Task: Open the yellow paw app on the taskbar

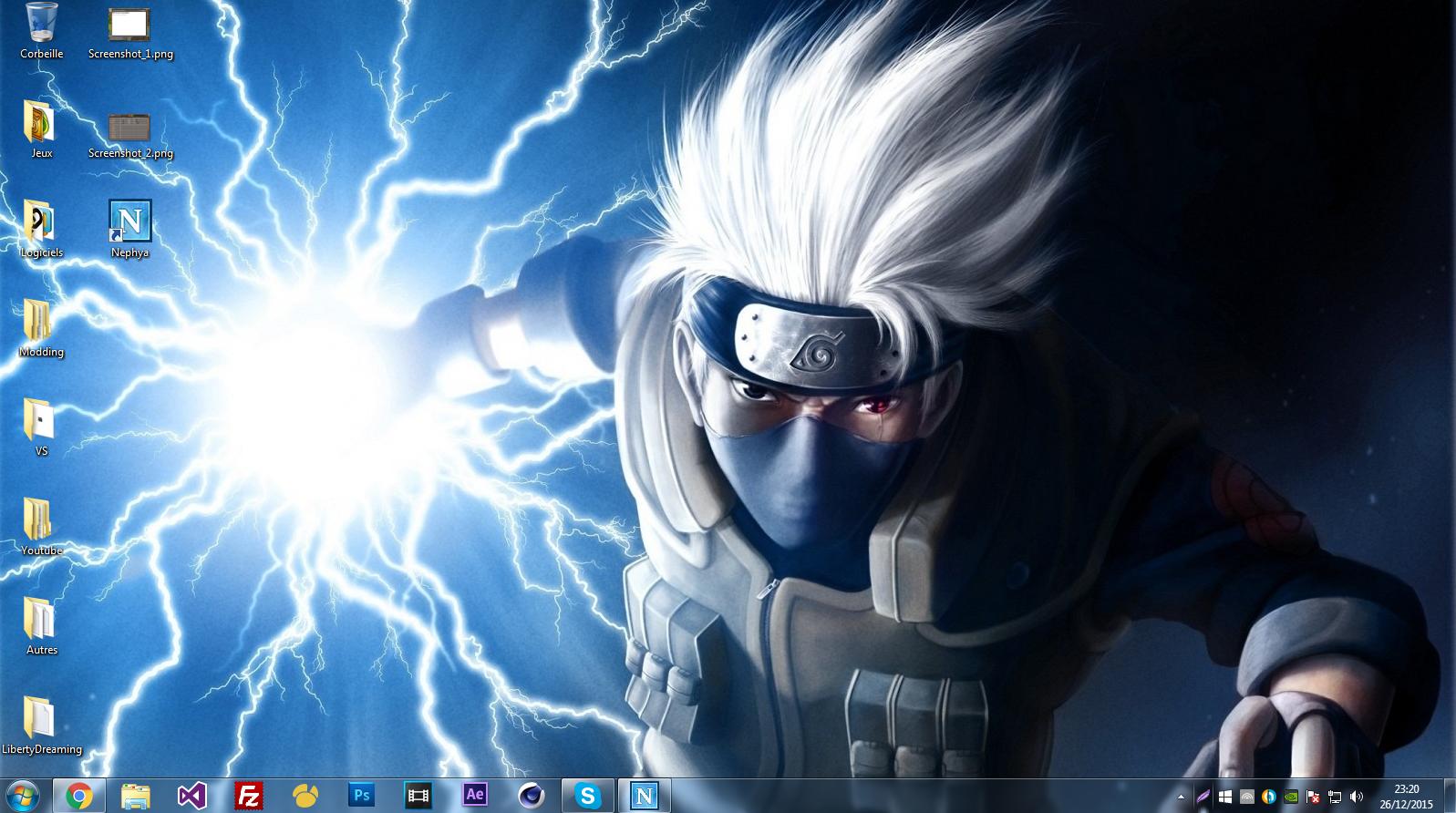Action: [305, 796]
